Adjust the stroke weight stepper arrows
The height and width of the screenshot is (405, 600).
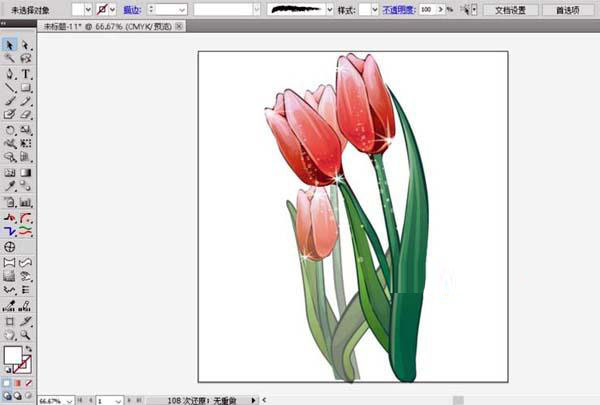(151, 10)
